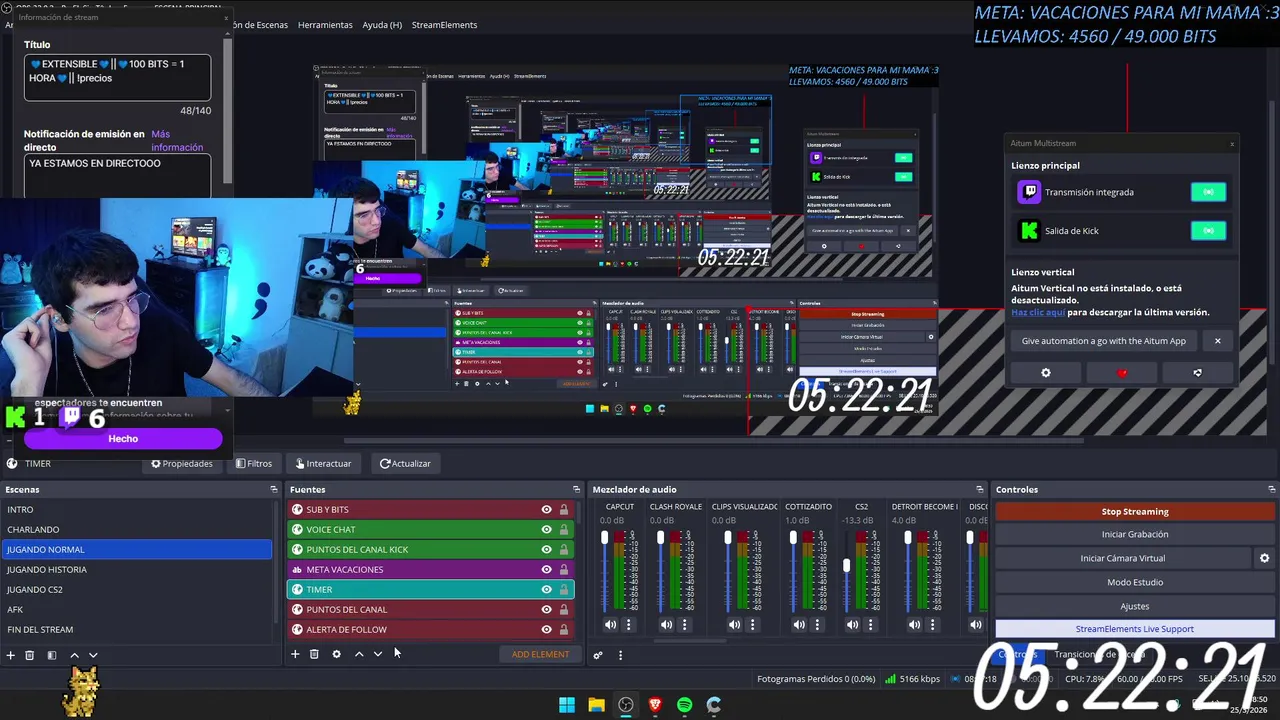Click the Hecho button in stream info
The image size is (1280, 720).
pyautogui.click(x=123, y=439)
